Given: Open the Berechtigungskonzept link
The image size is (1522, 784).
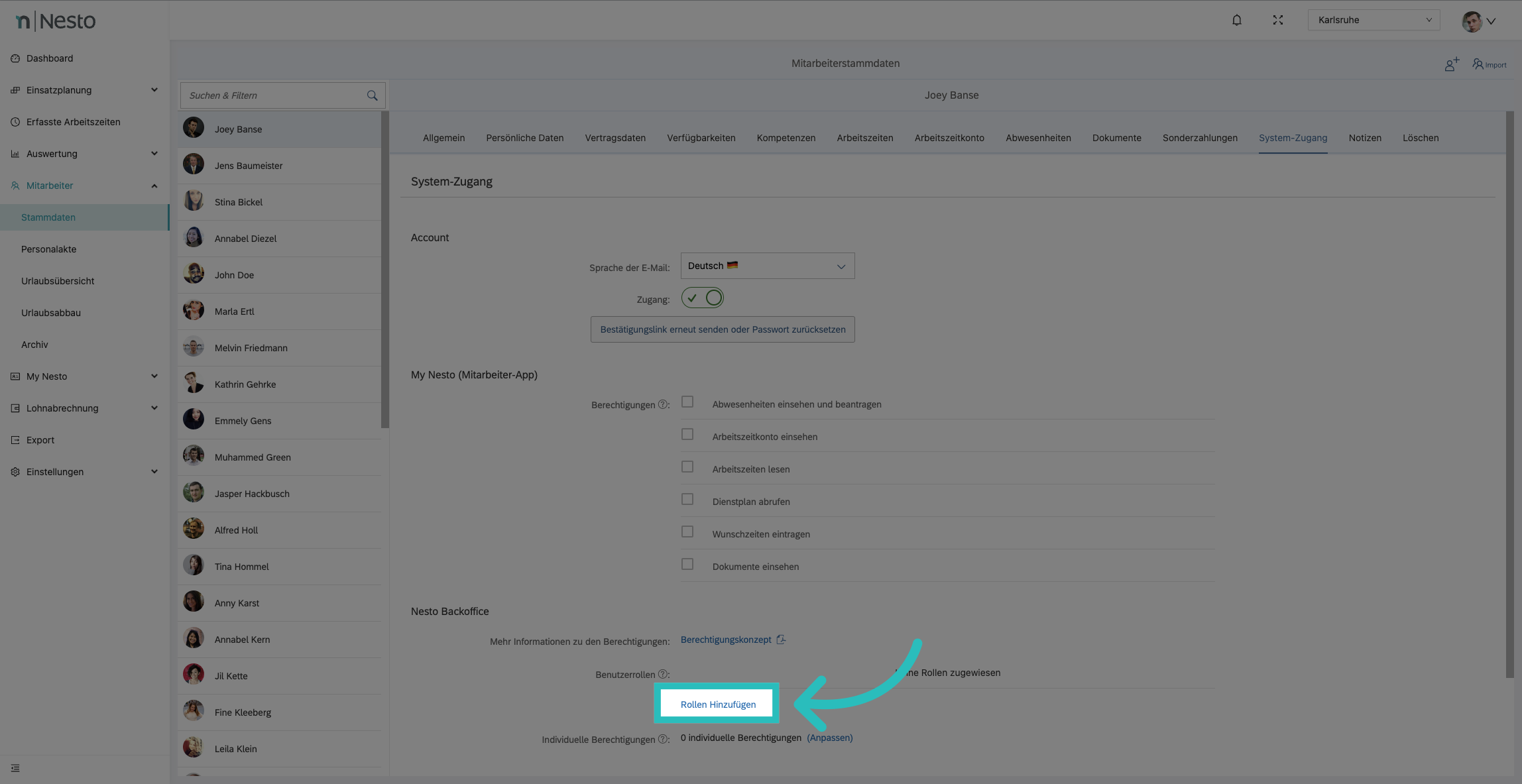Looking at the screenshot, I should click(x=726, y=640).
